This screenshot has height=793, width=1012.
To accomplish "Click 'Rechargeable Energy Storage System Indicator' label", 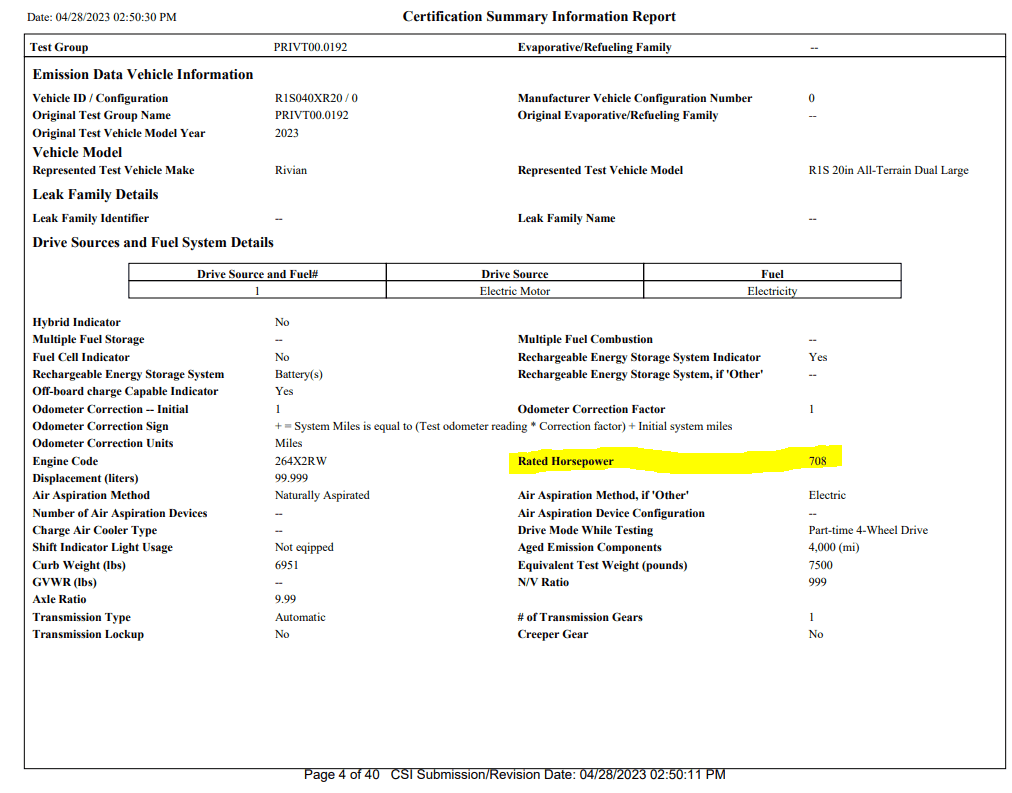I will (639, 357).
